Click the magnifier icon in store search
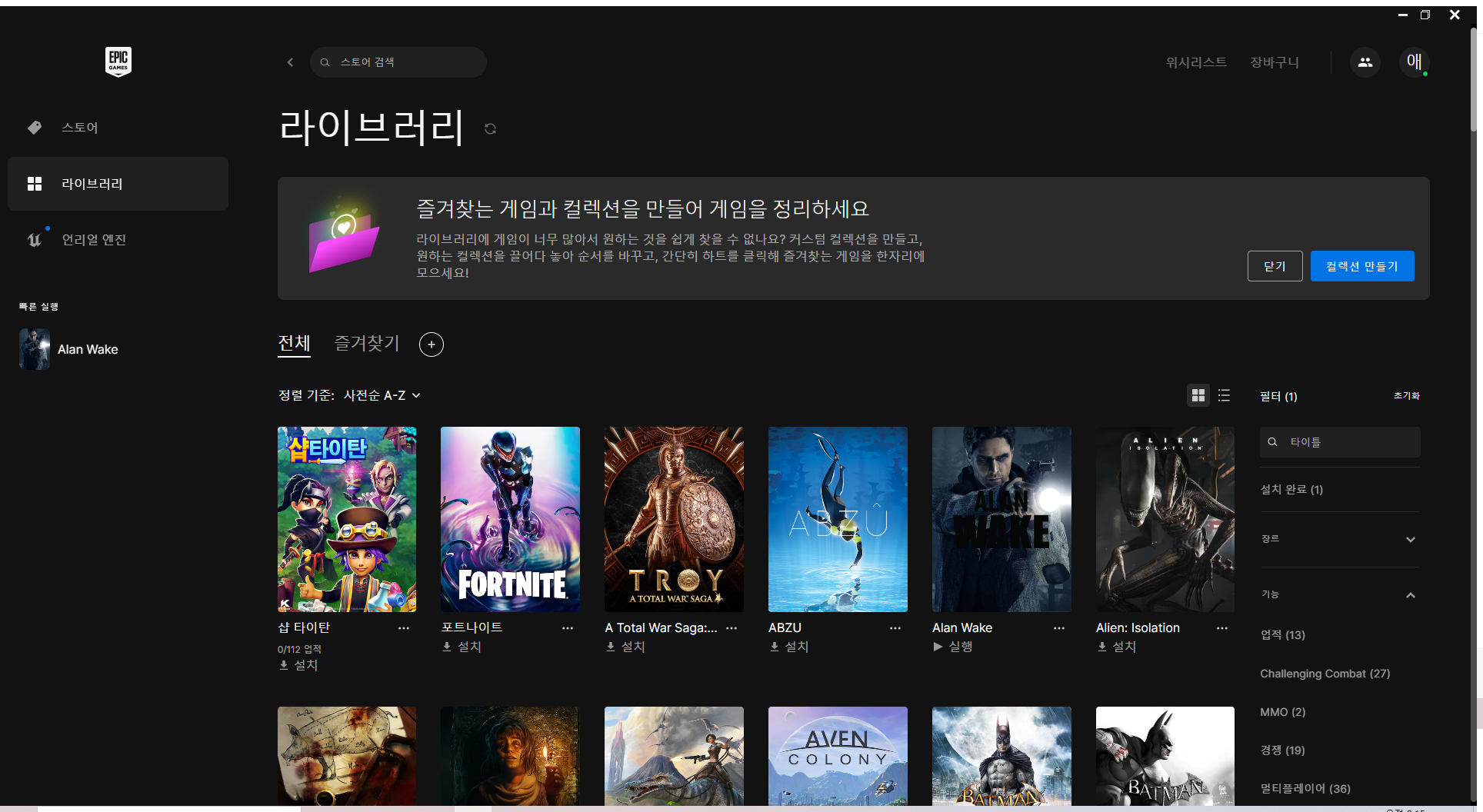 click(x=325, y=62)
